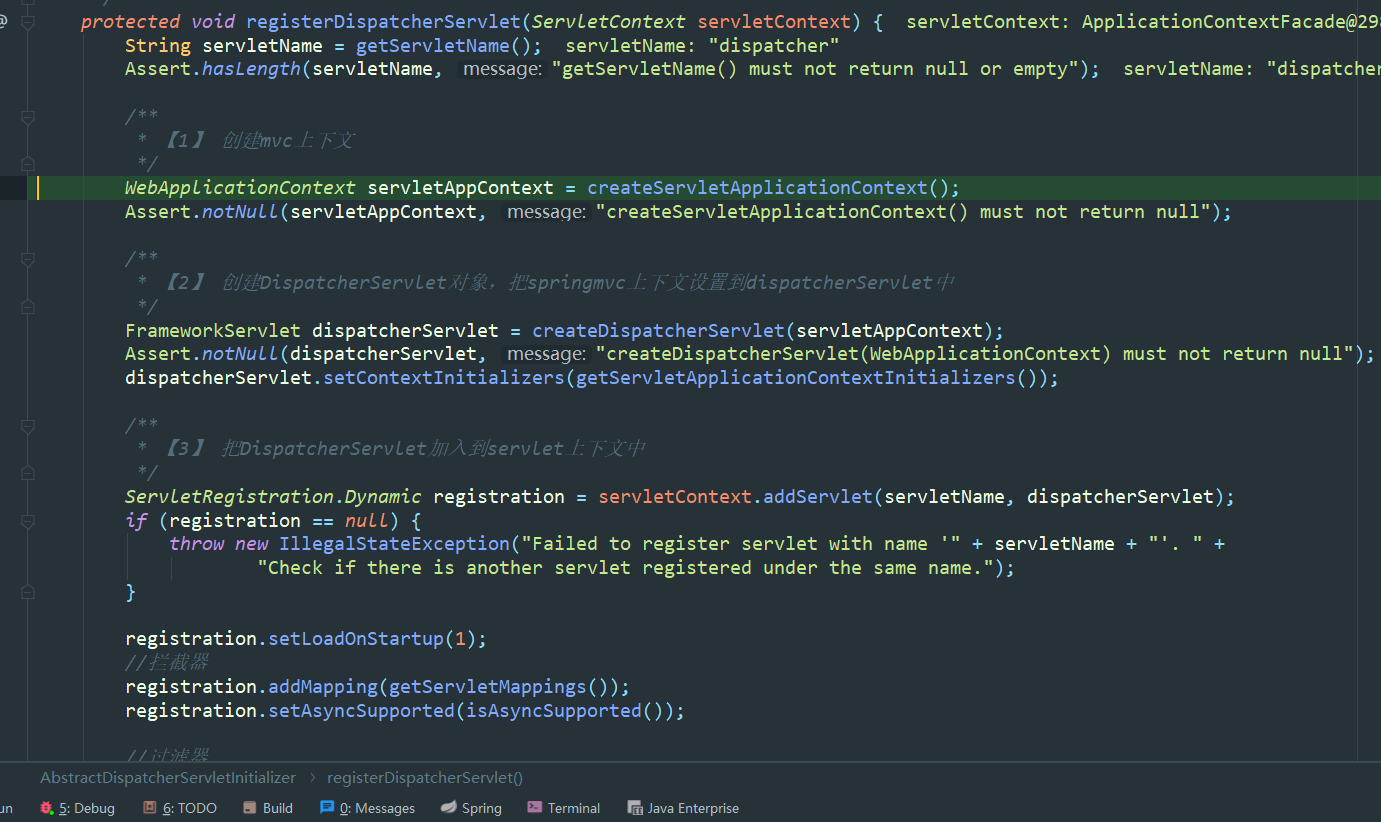
Task: Click AbstractDispatcherServletInitializer breadcrumb
Action: point(168,777)
